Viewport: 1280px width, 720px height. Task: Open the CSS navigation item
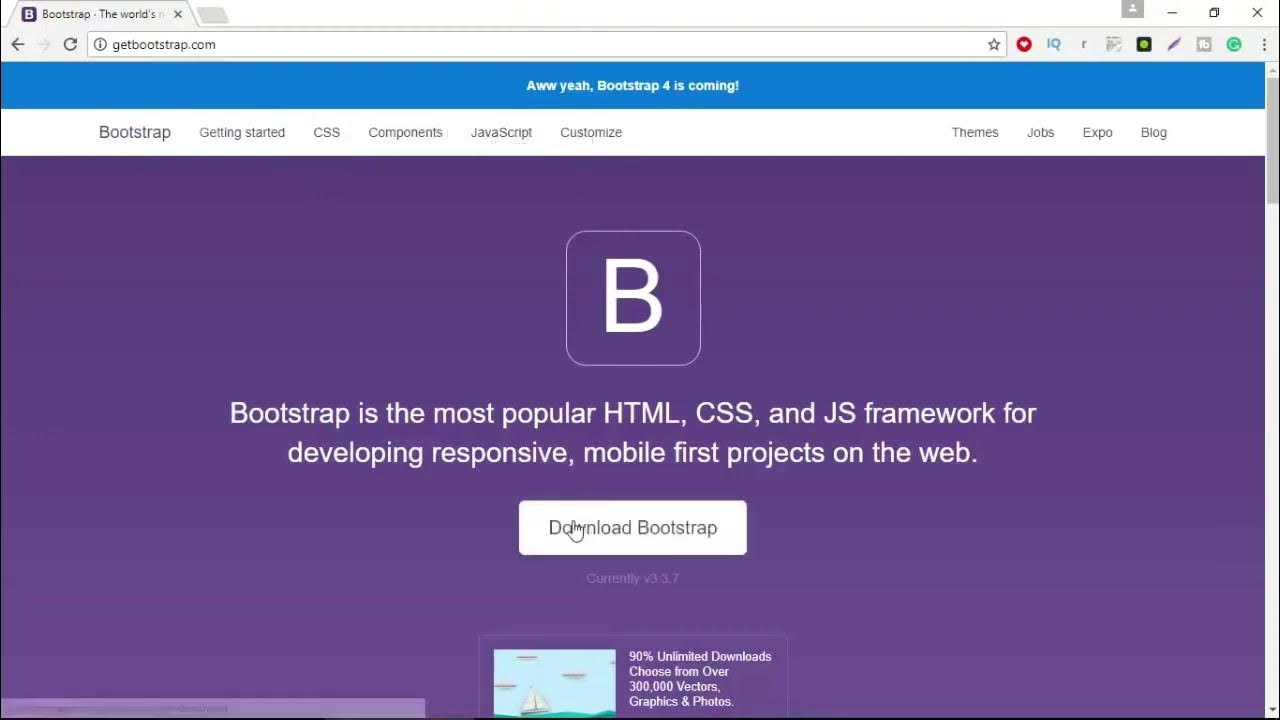click(x=327, y=132)
